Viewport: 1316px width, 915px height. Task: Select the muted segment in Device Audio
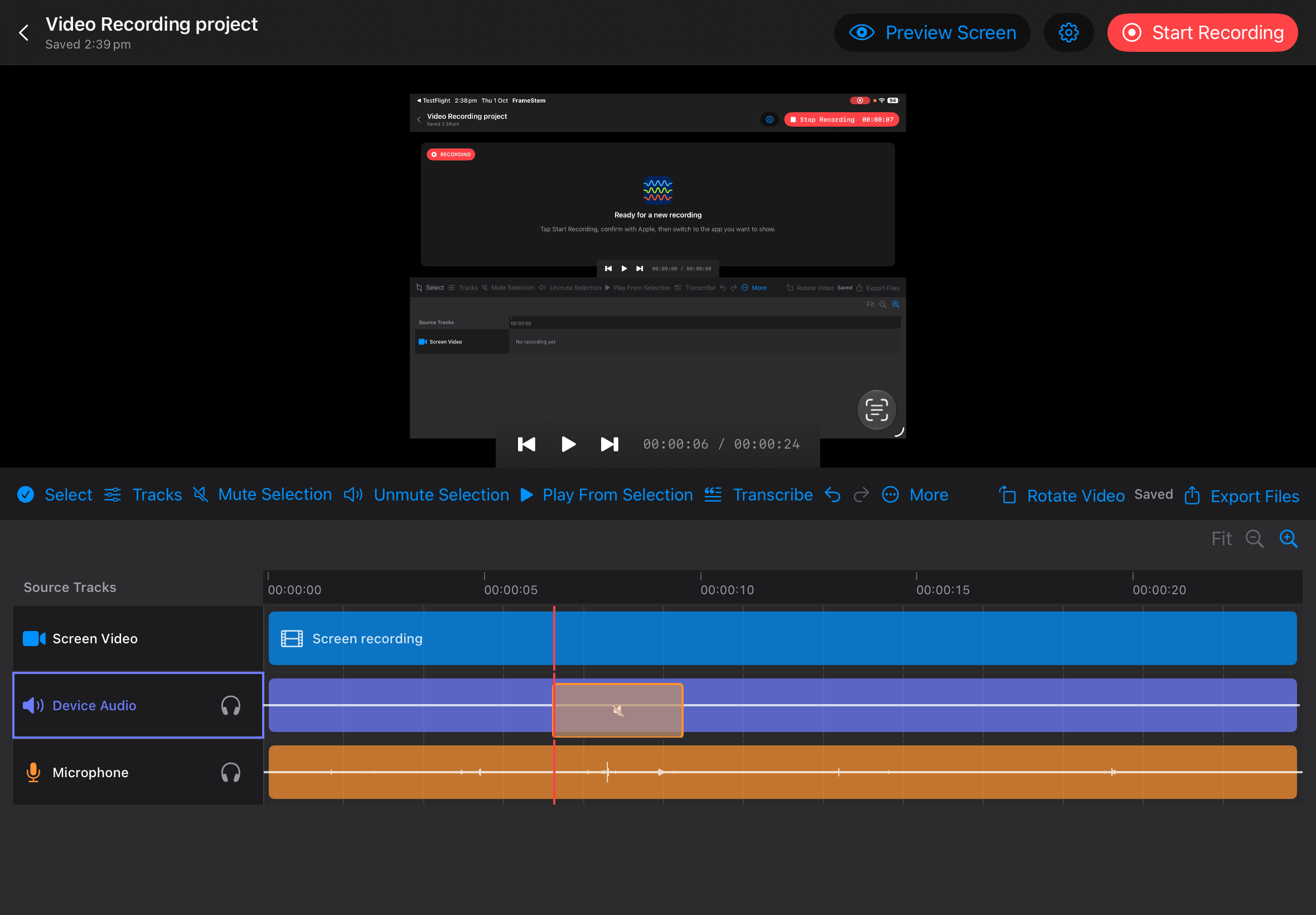point(618,710)
